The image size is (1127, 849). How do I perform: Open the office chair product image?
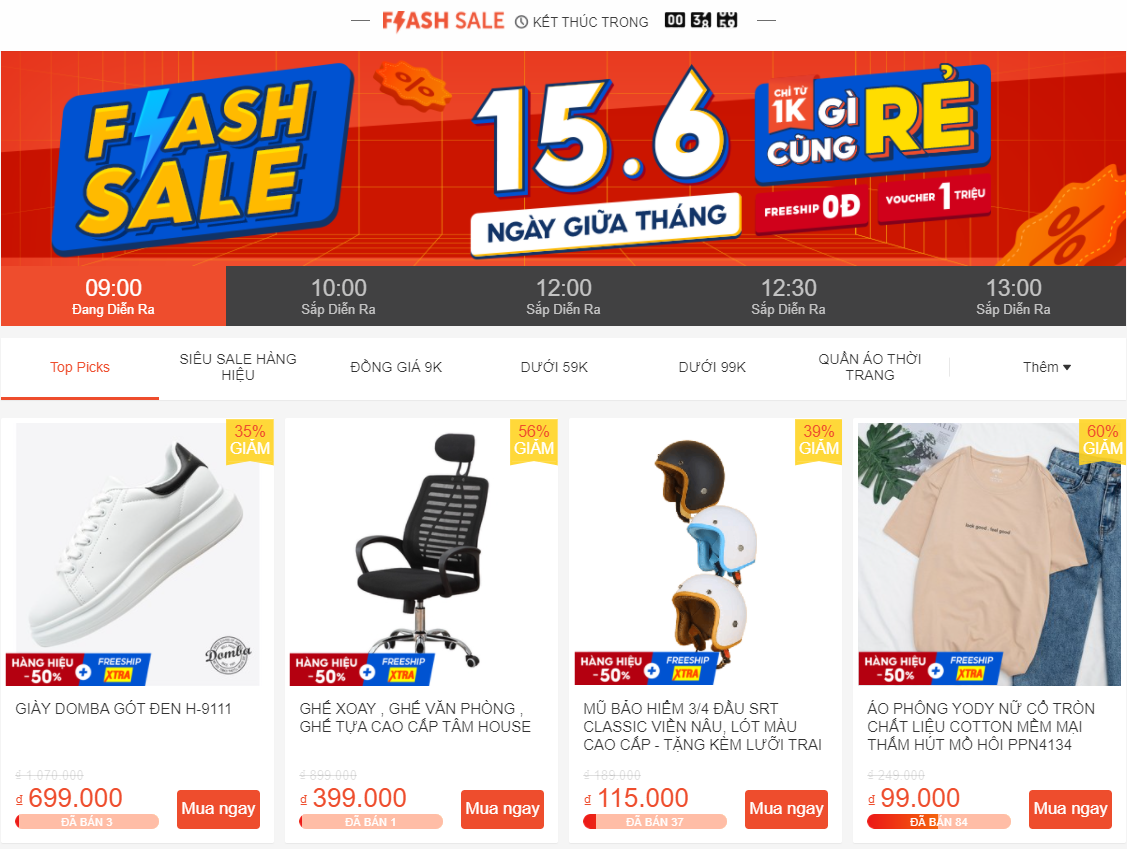(421, 554)
